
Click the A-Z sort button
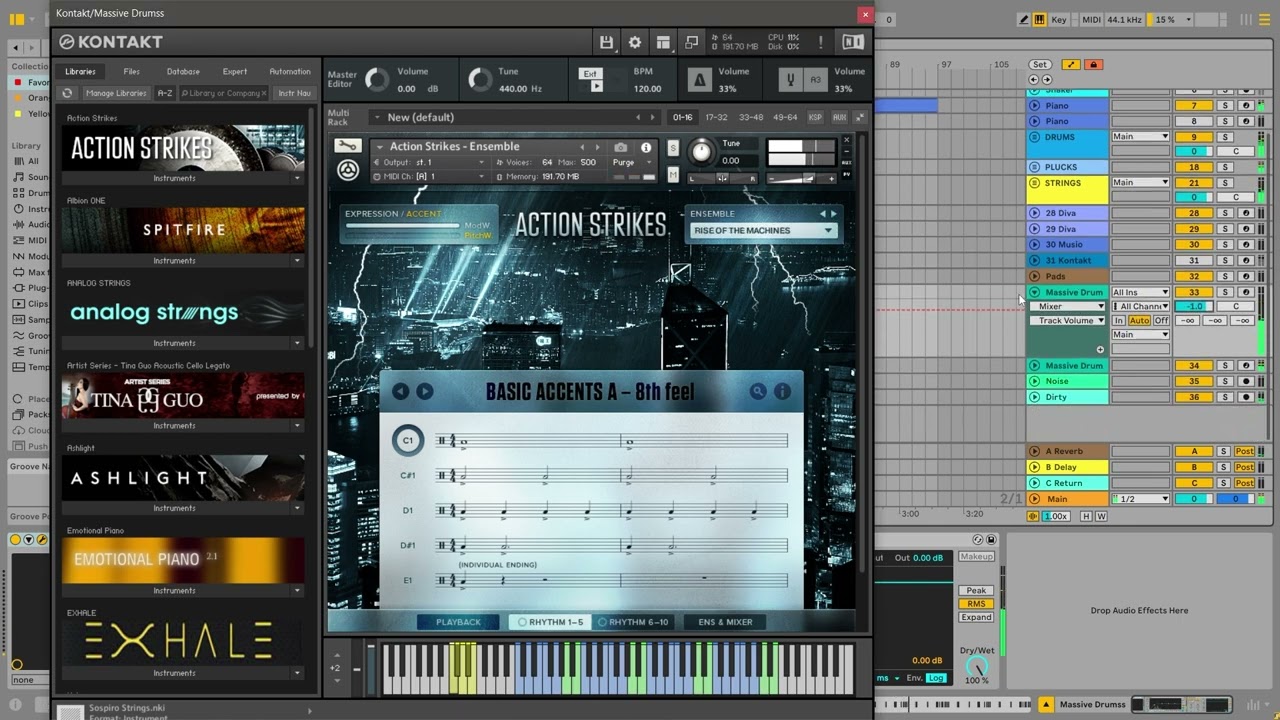click(x=165, y=93)
